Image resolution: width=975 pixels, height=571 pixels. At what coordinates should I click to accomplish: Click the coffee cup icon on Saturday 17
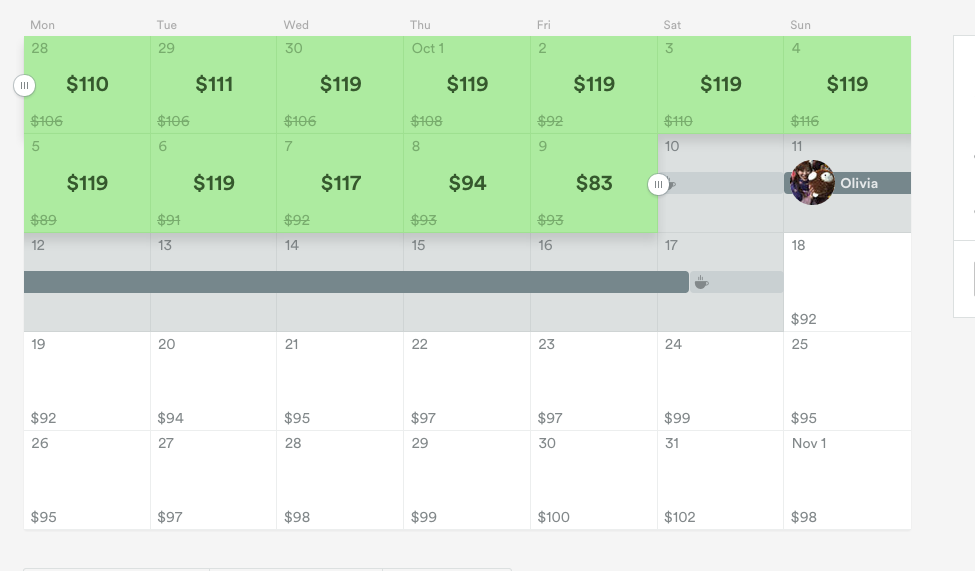[x=701, y=282]
